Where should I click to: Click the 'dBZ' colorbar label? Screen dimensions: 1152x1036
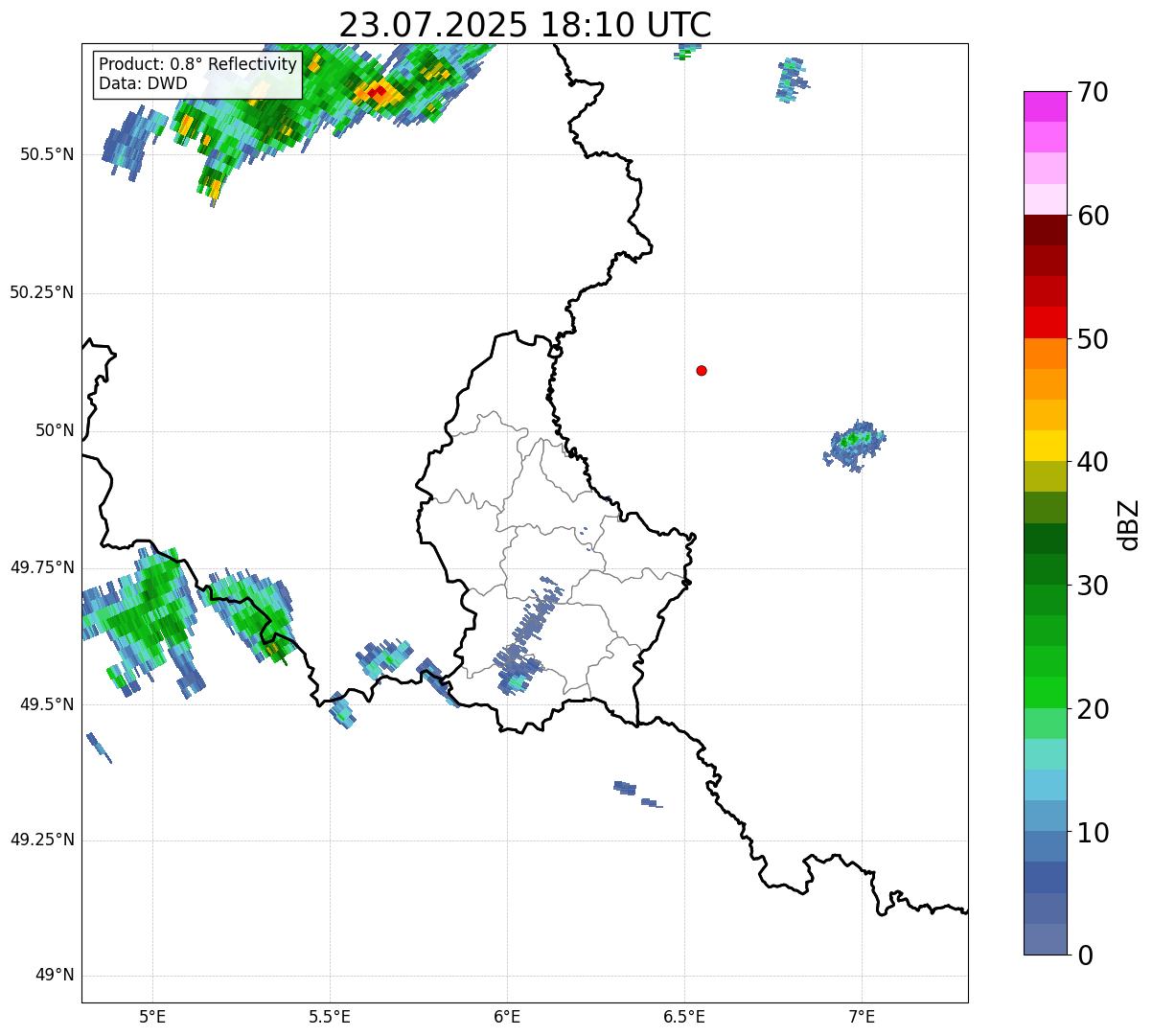(x=1130, y=524)
